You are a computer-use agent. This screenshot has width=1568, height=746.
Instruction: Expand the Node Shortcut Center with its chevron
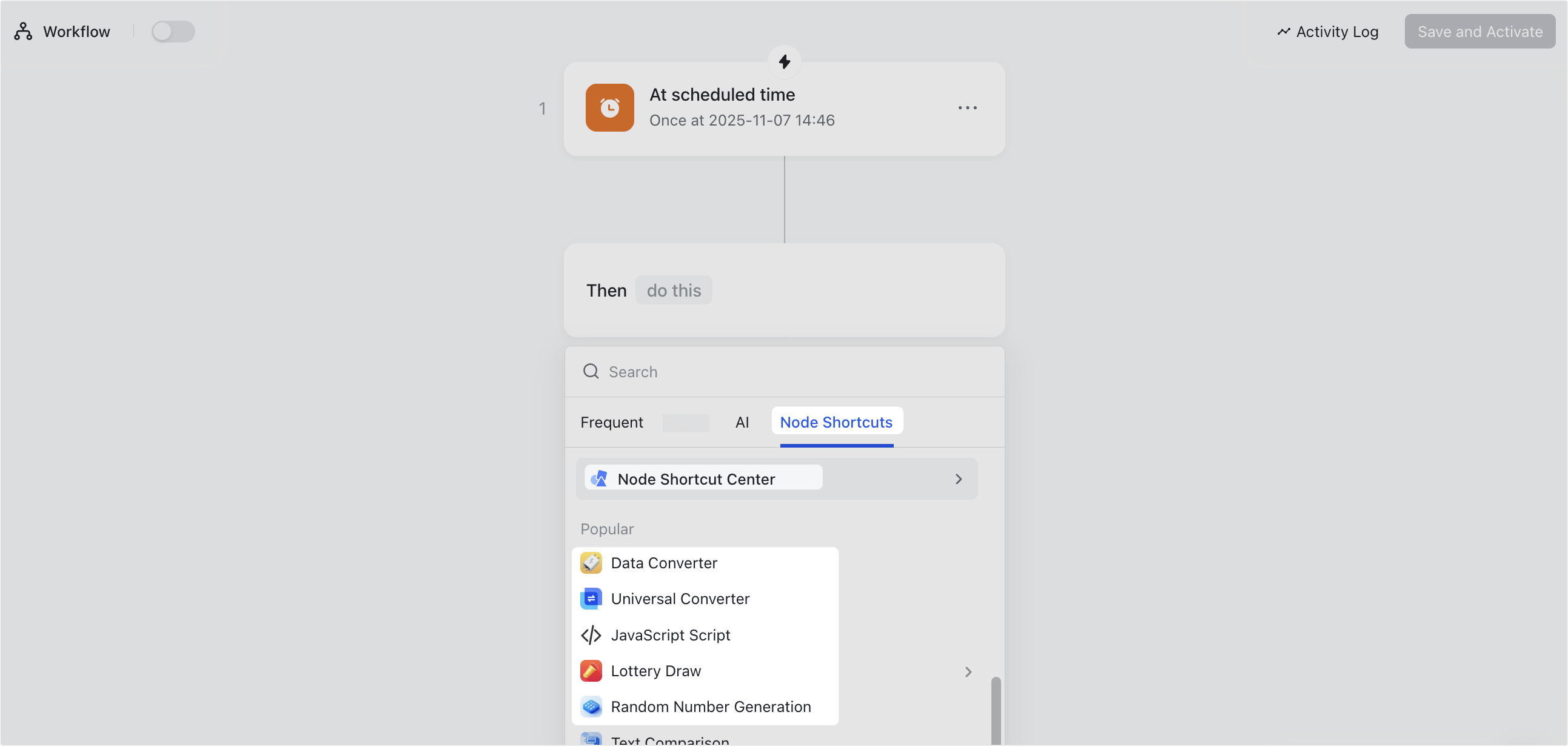point(958,479)
